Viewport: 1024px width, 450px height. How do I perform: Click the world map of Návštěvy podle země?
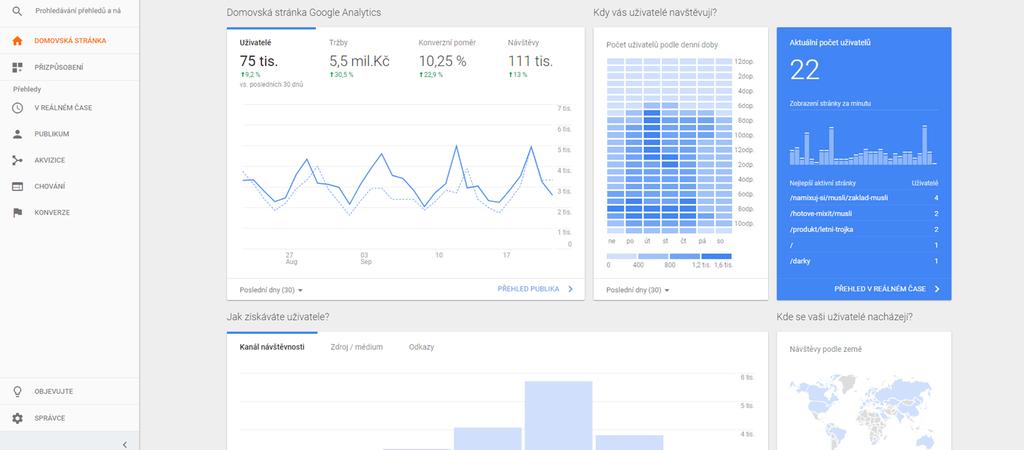pyautogui.click(x=864, y=410)
